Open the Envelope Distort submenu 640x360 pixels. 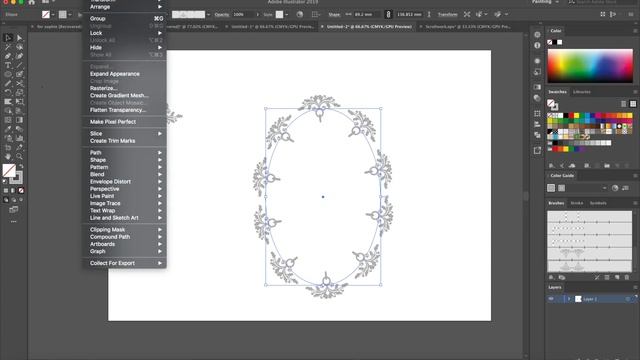coord(124,182)
